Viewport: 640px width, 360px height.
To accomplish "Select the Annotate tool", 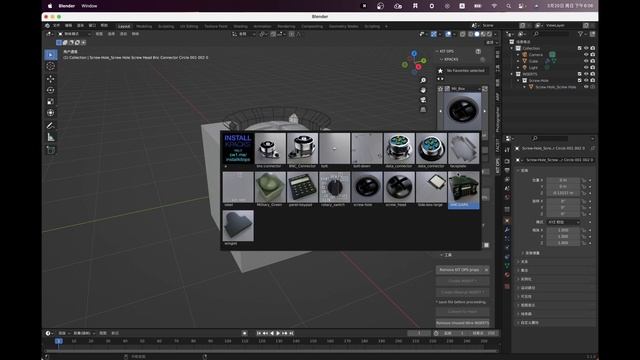I will click(51, 126).
